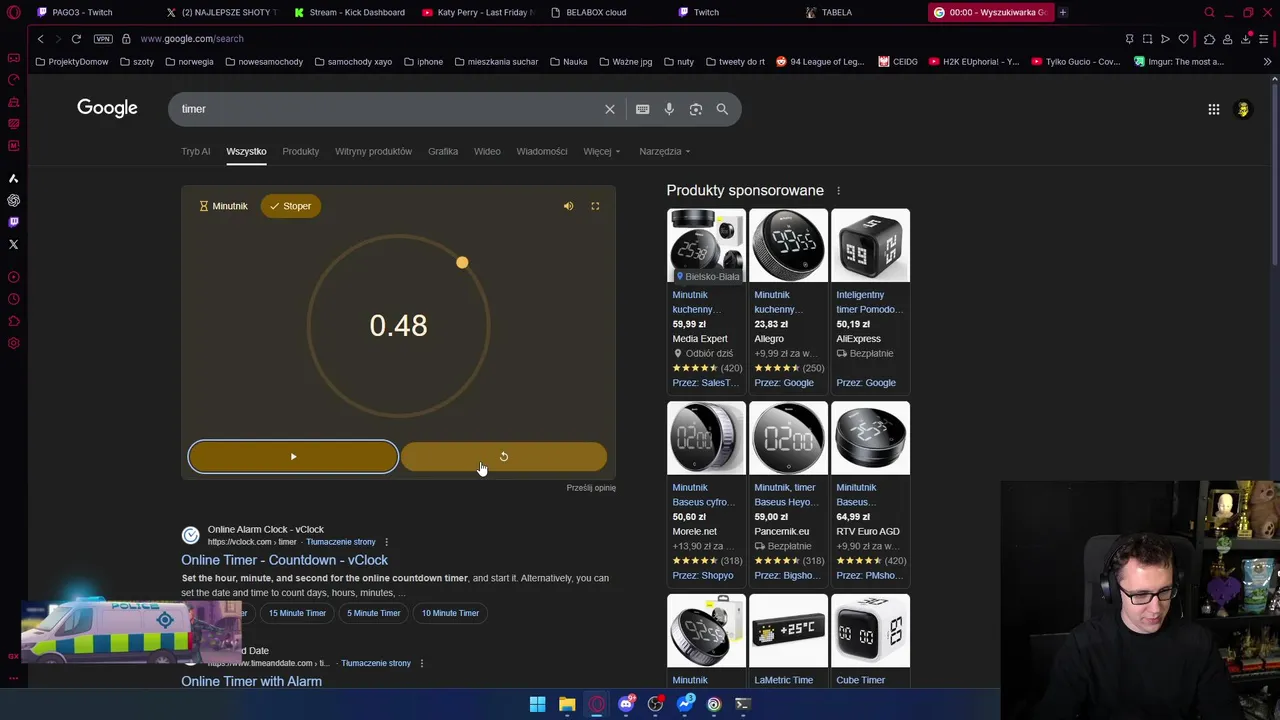This screenshot has width=1280, height=720.
Task: Reload the page
Action: pyautogui.click(x=76, y=39)
